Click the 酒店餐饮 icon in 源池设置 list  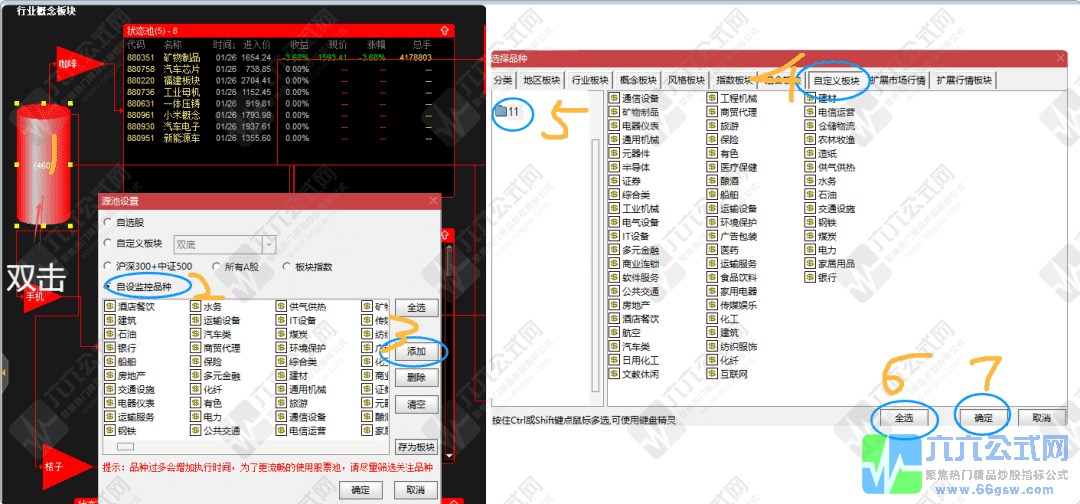coord(110,306)
